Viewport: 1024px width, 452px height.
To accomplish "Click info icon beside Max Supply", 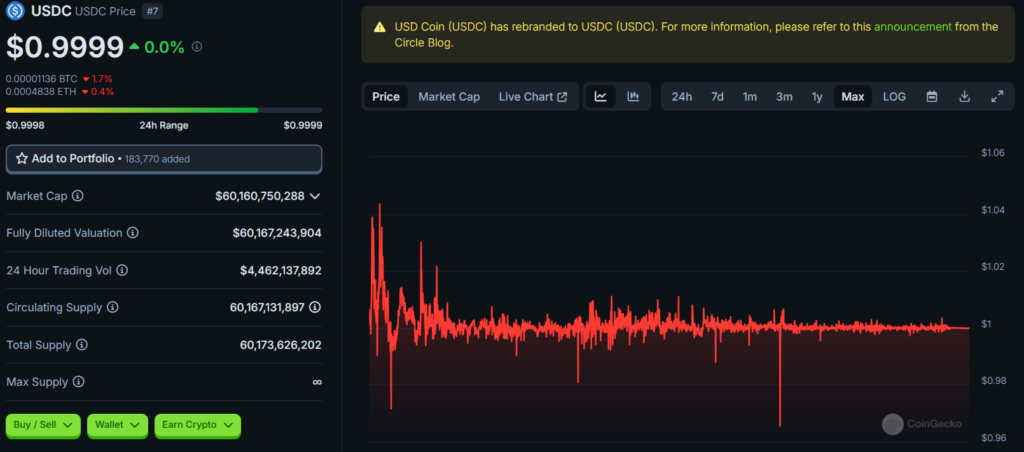I will [x=78, y=381].
